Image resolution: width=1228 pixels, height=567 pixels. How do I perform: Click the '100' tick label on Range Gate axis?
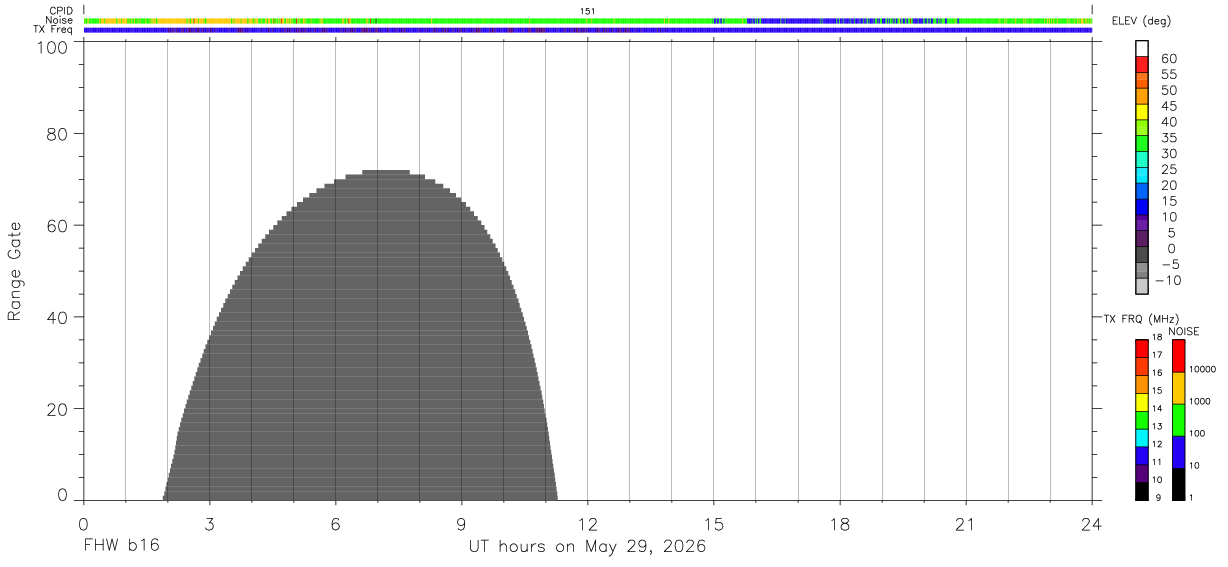[52, 48]
